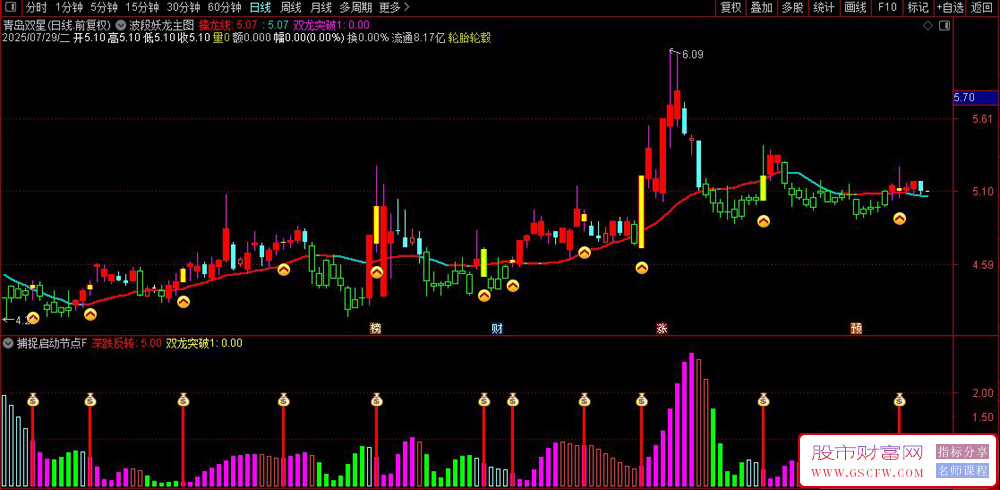Click the 波段妖龙主图 indicator name

(160, 26)
